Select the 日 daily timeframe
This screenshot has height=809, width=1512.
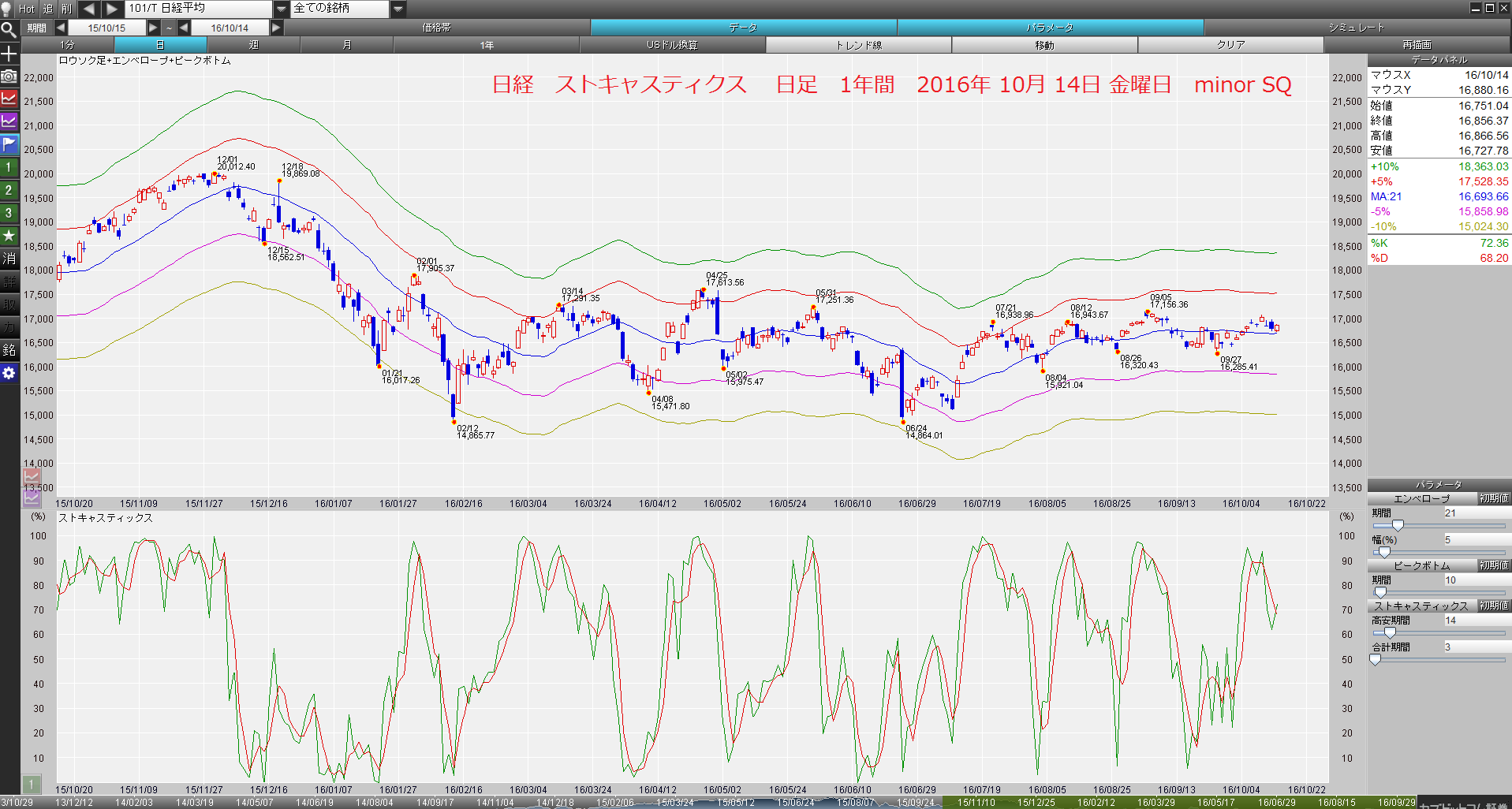click(x=161, y=45)
